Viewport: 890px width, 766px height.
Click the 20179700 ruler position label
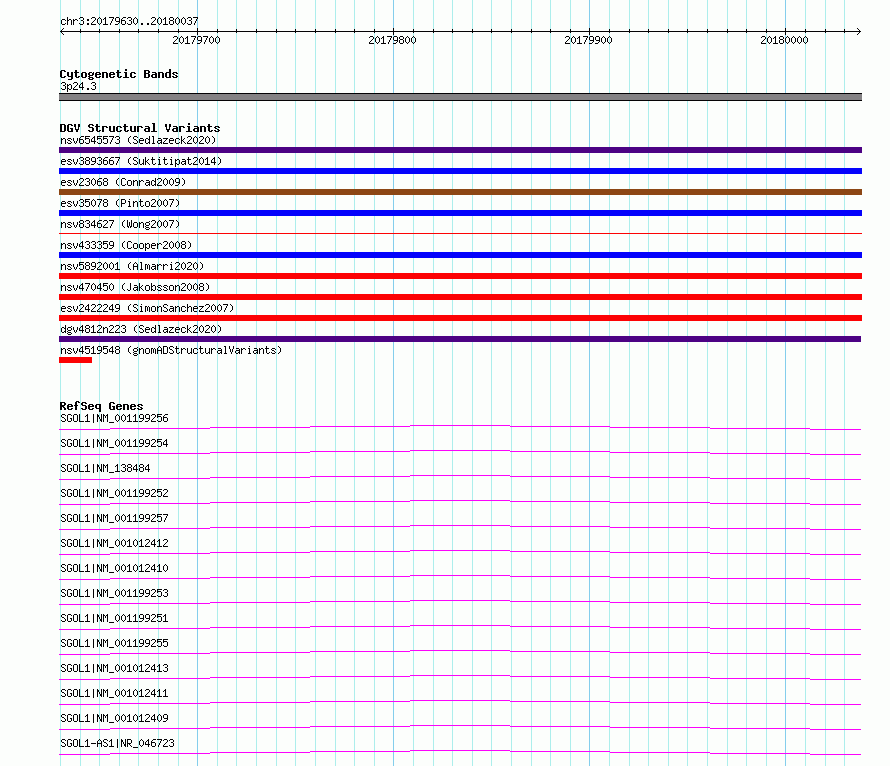196,40
